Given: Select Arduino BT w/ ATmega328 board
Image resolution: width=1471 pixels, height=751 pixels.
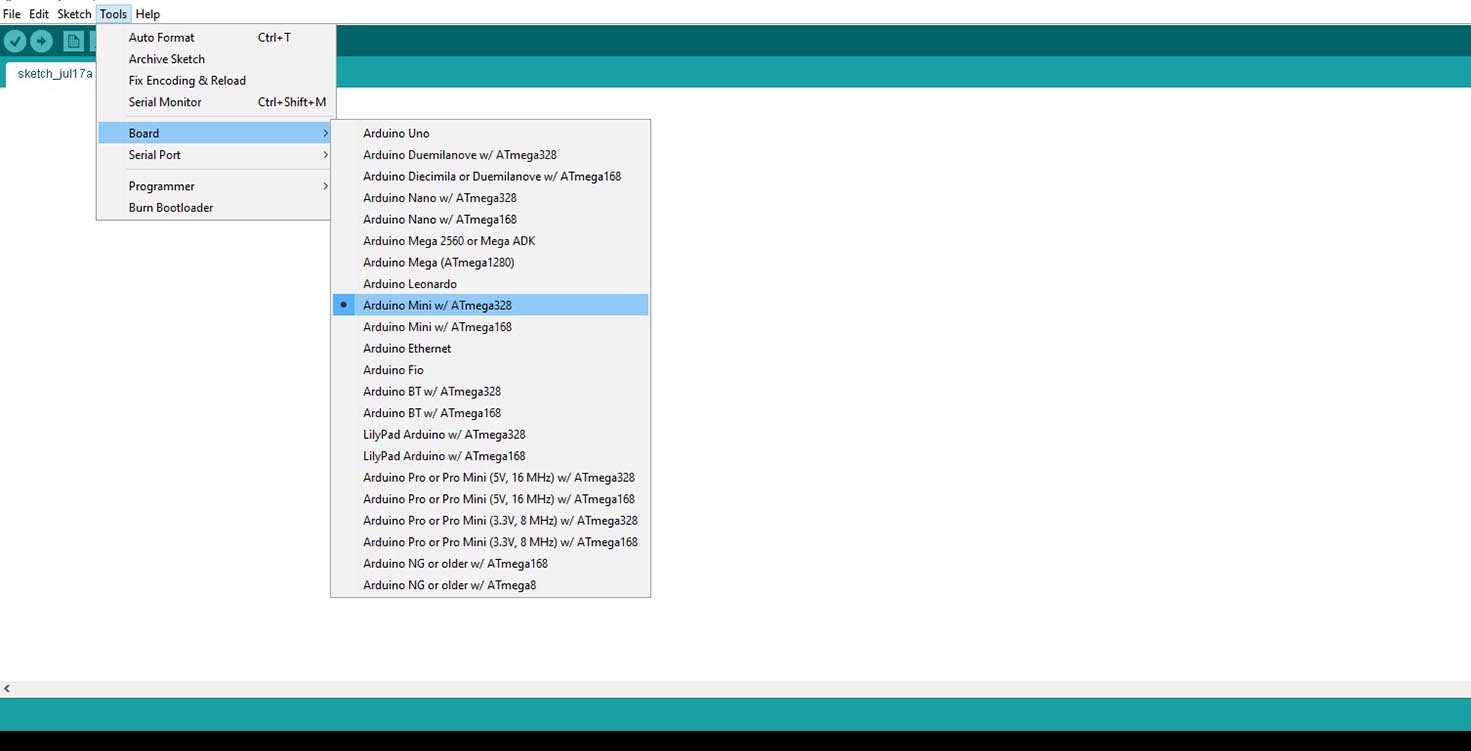Looking at the screenshot, I should 490,391.
